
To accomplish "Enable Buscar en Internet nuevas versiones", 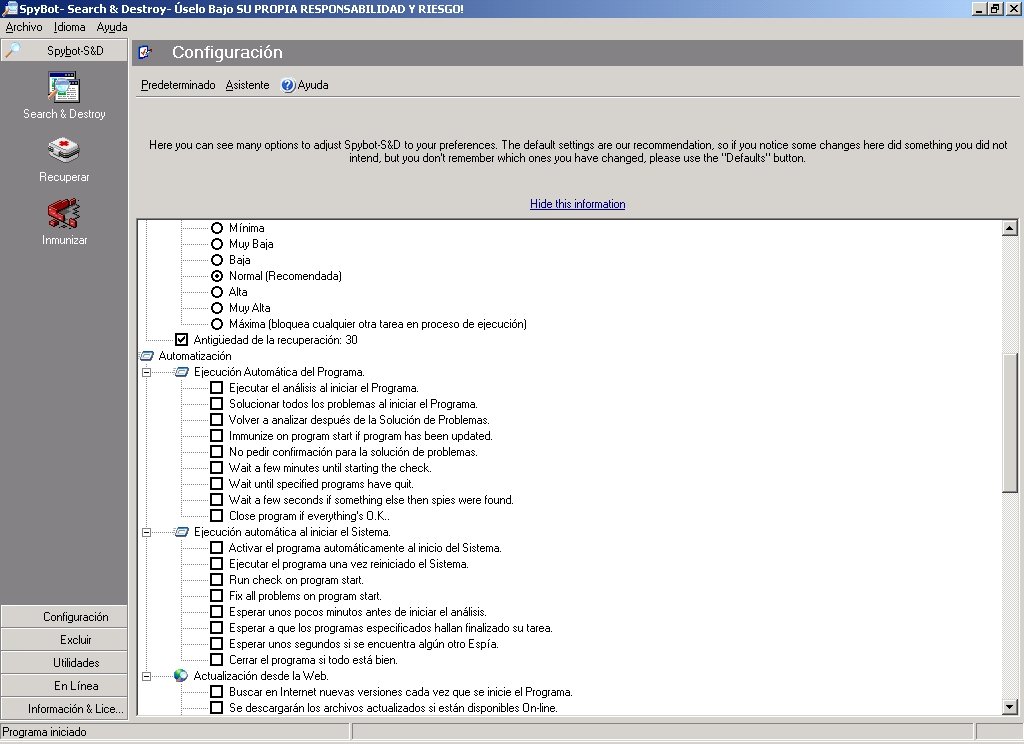I will [217, 692].
